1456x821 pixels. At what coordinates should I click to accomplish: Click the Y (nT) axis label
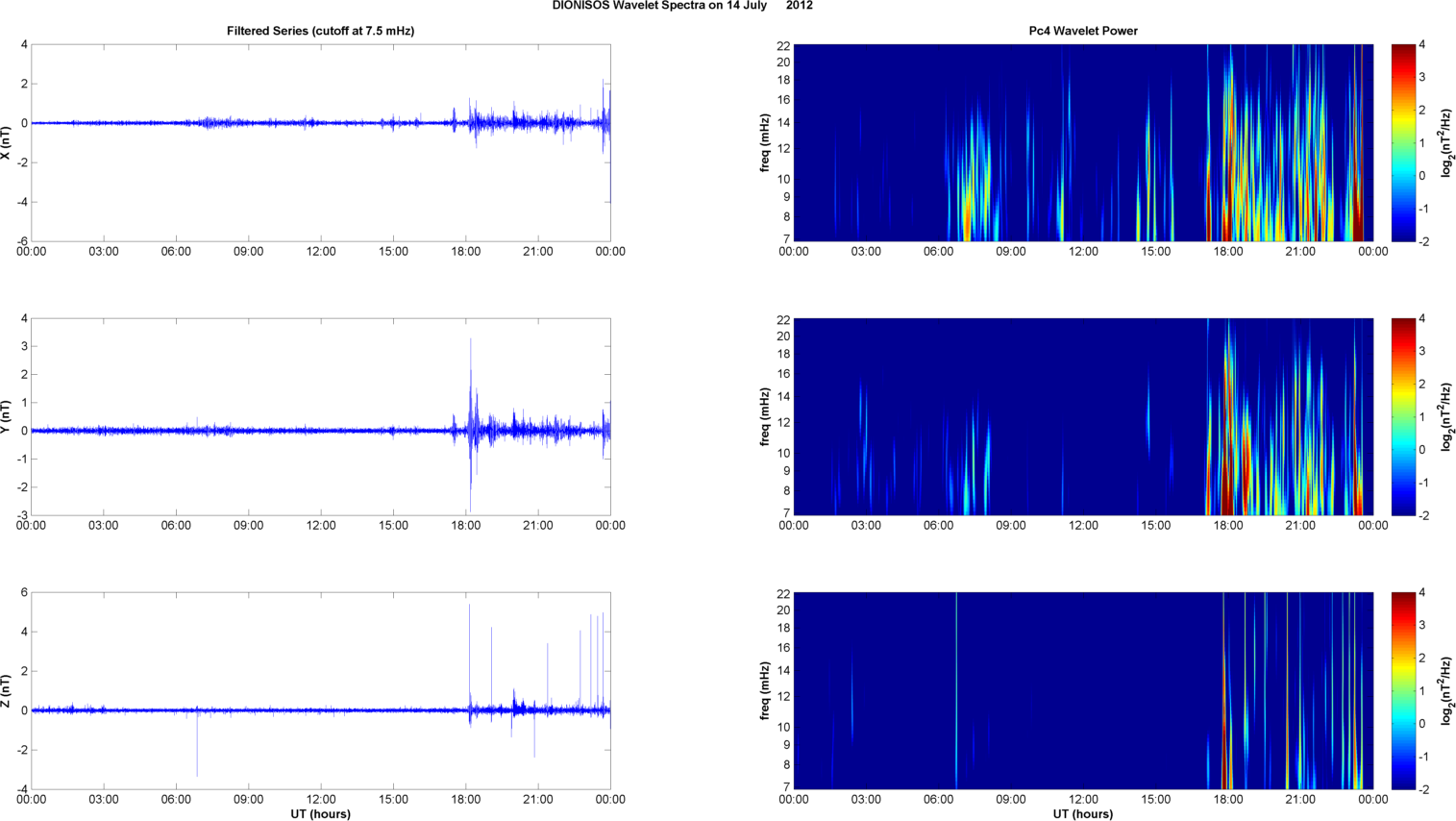[6, 417]
